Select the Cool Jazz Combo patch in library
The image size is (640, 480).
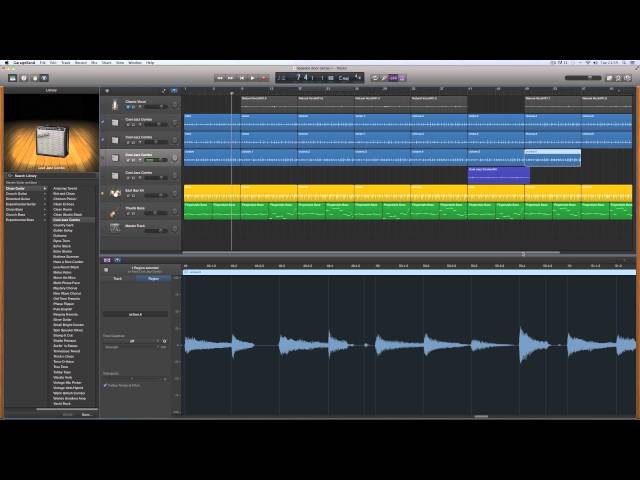[67, 220]
